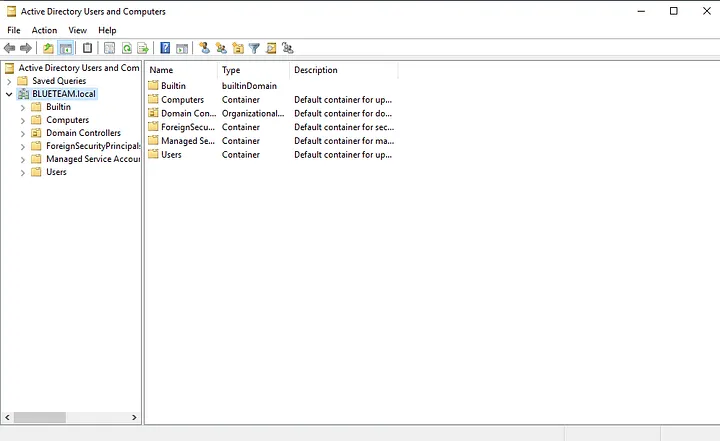Image resolution: width=720 pixels, height=441 pixels.
Task: Click the Back arrow toolbar icon
Action: pyautogui.click(x=9, y=48)
